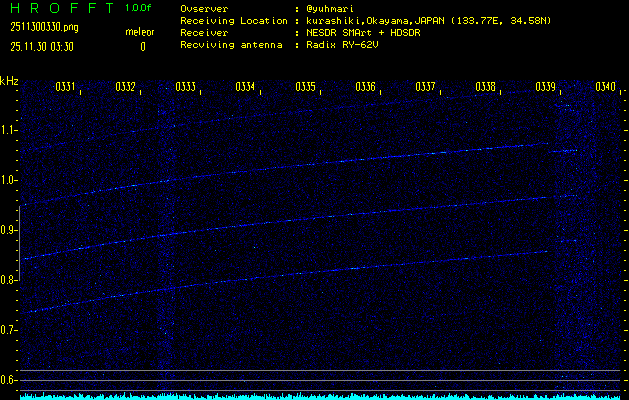
Task: Click the 1.0.0f version label
Action: 140,8
